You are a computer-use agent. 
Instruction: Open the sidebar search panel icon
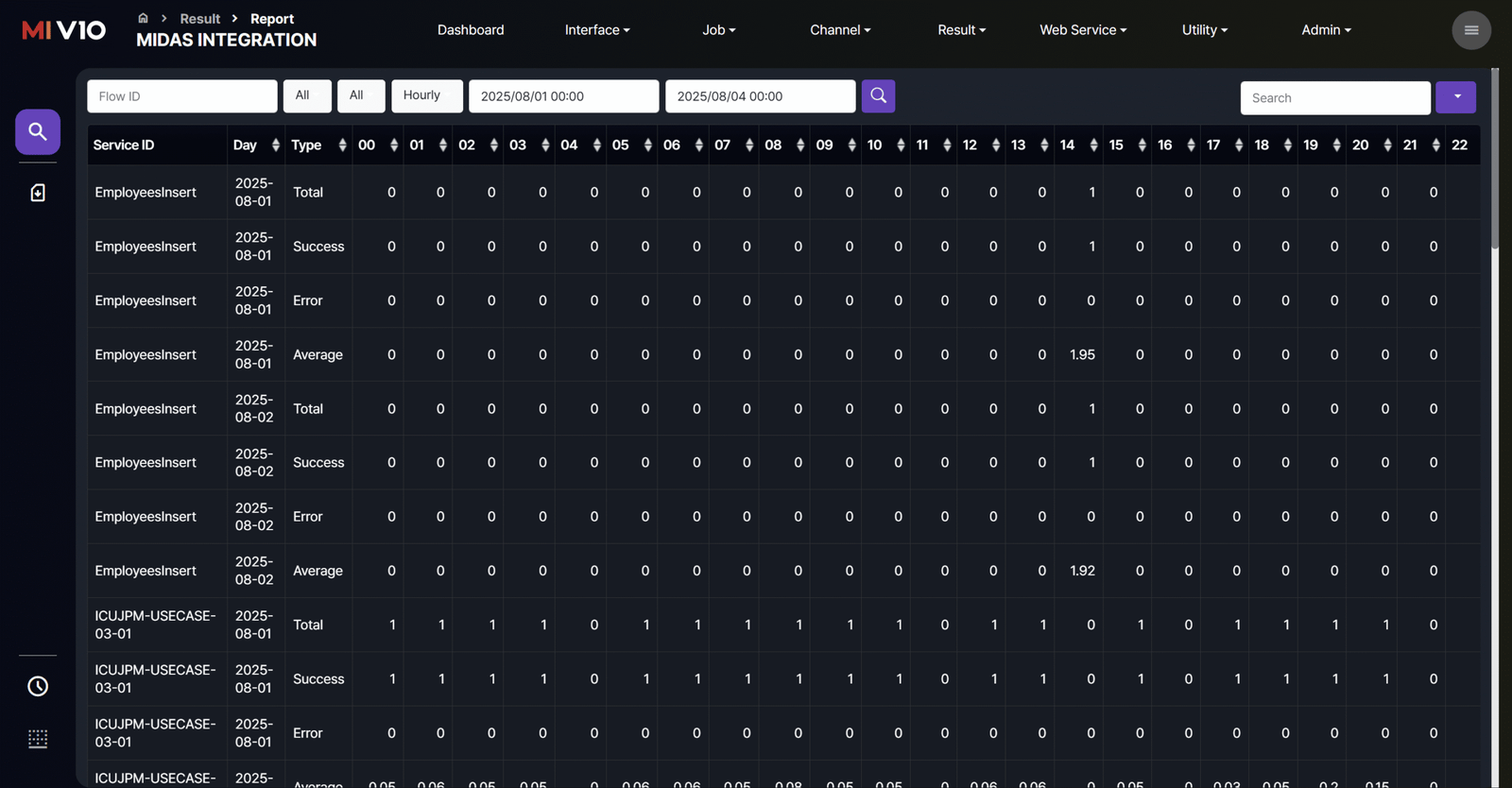[x=38, y=131]
